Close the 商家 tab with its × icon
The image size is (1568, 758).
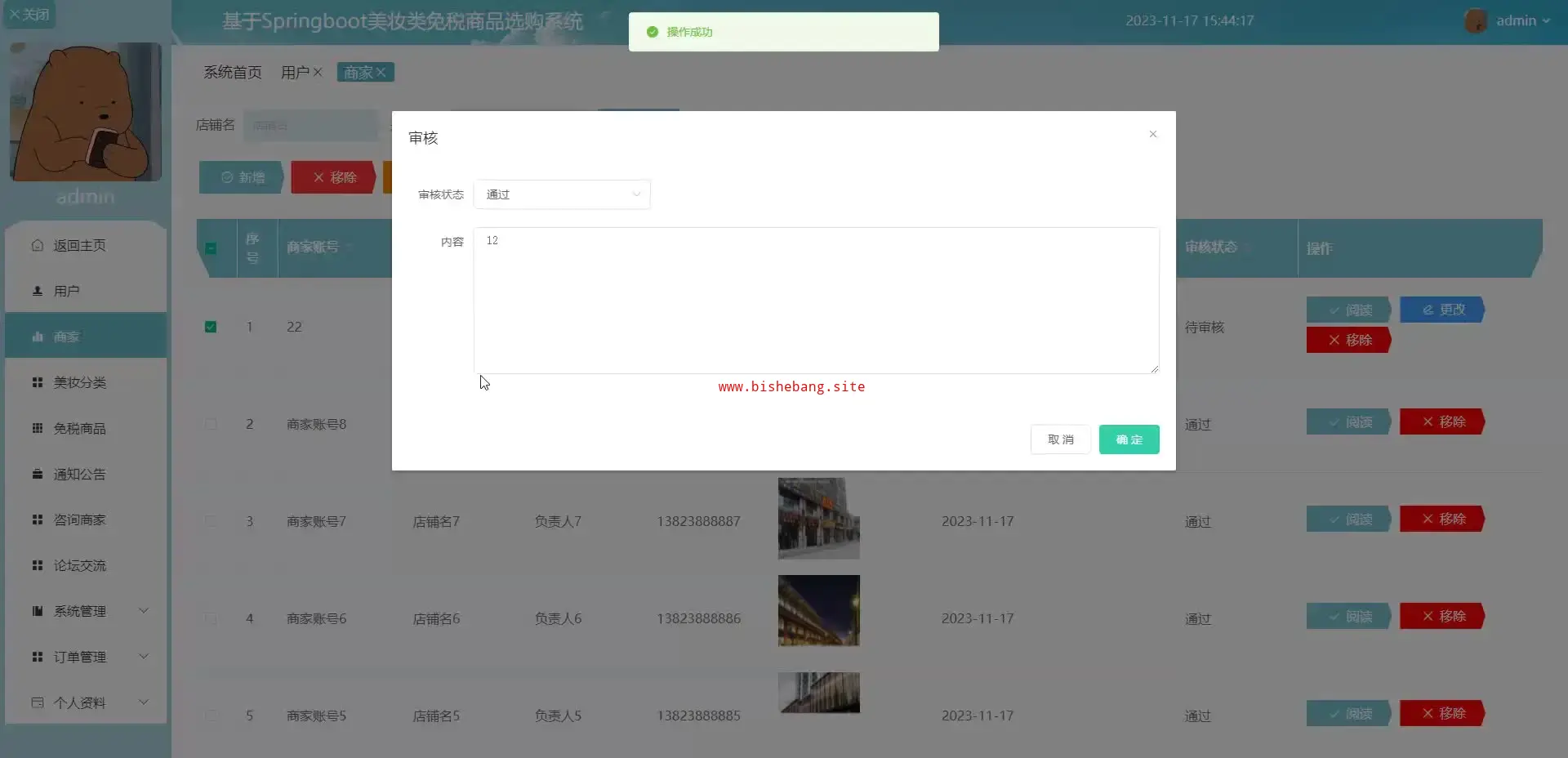(381, 73)
